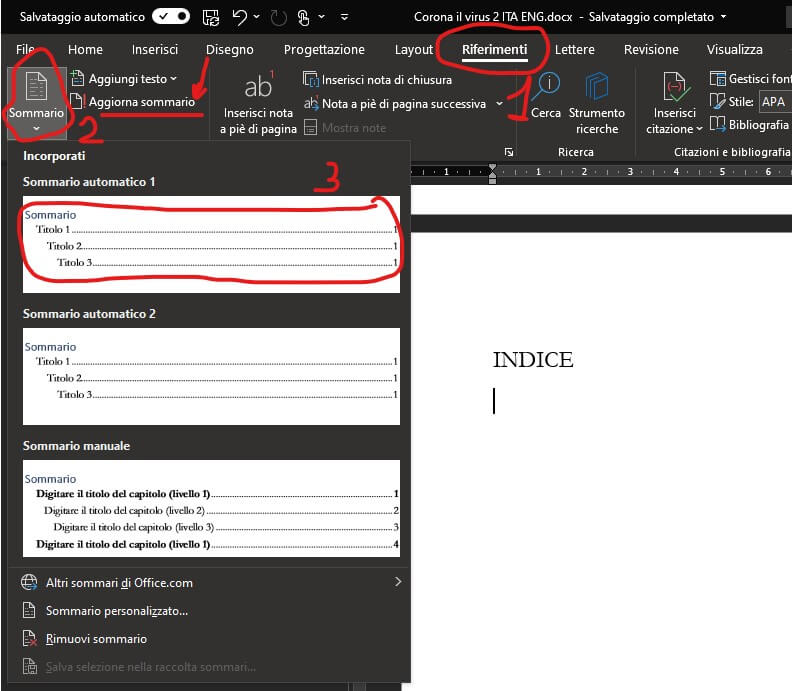The image size is (792, 691).
Task: Switch to the Layout tab
Action: 414,50
